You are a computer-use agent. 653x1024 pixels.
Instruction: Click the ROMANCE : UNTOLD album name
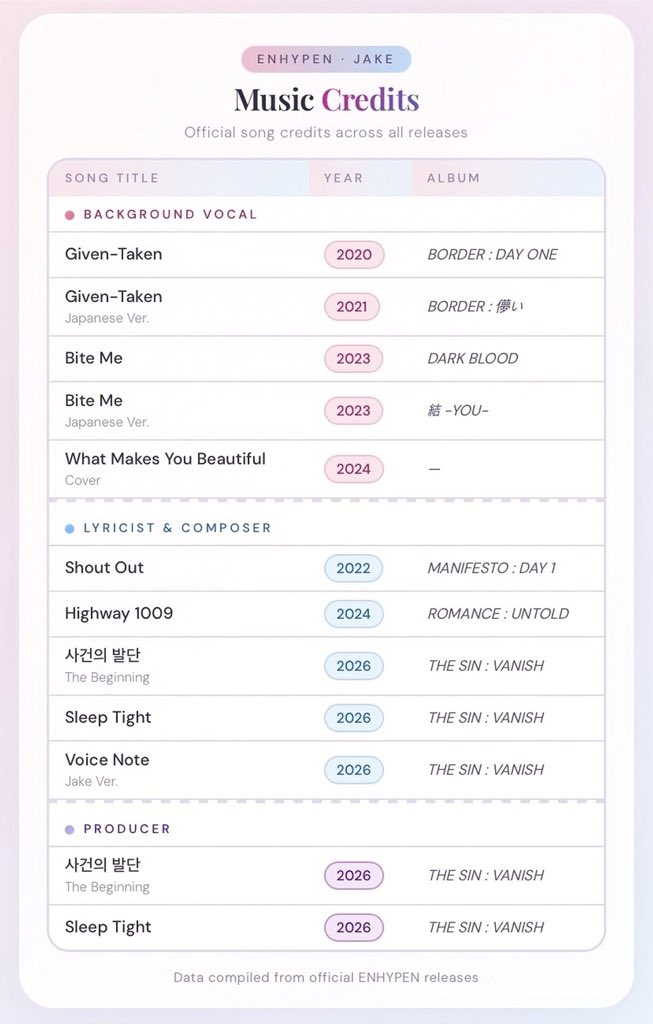click(498, 614)
